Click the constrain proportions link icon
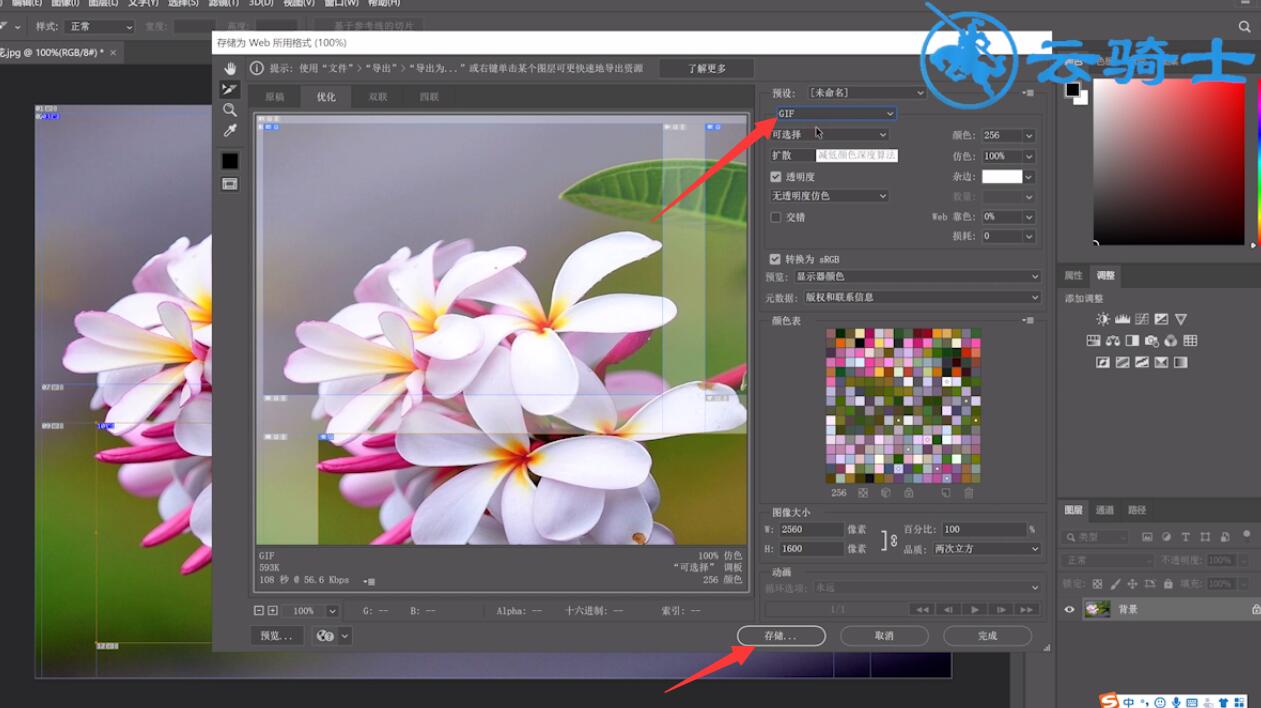1261x708 pixels. pyautogui.click(x=889, y=539)
